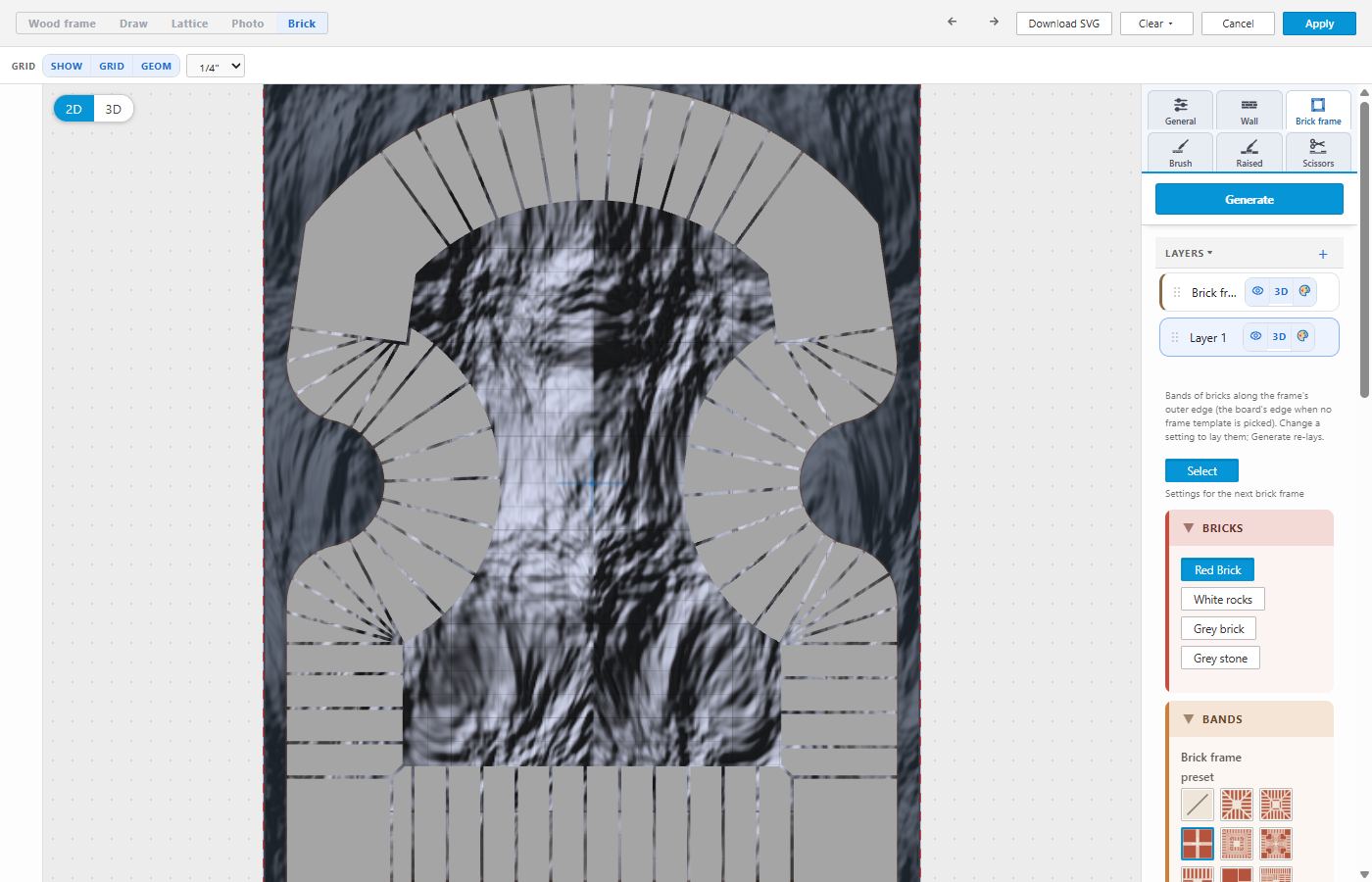Choose the Red Brick material
This screenshot has width=1372, height=882.
click(x=1217, y=569)
